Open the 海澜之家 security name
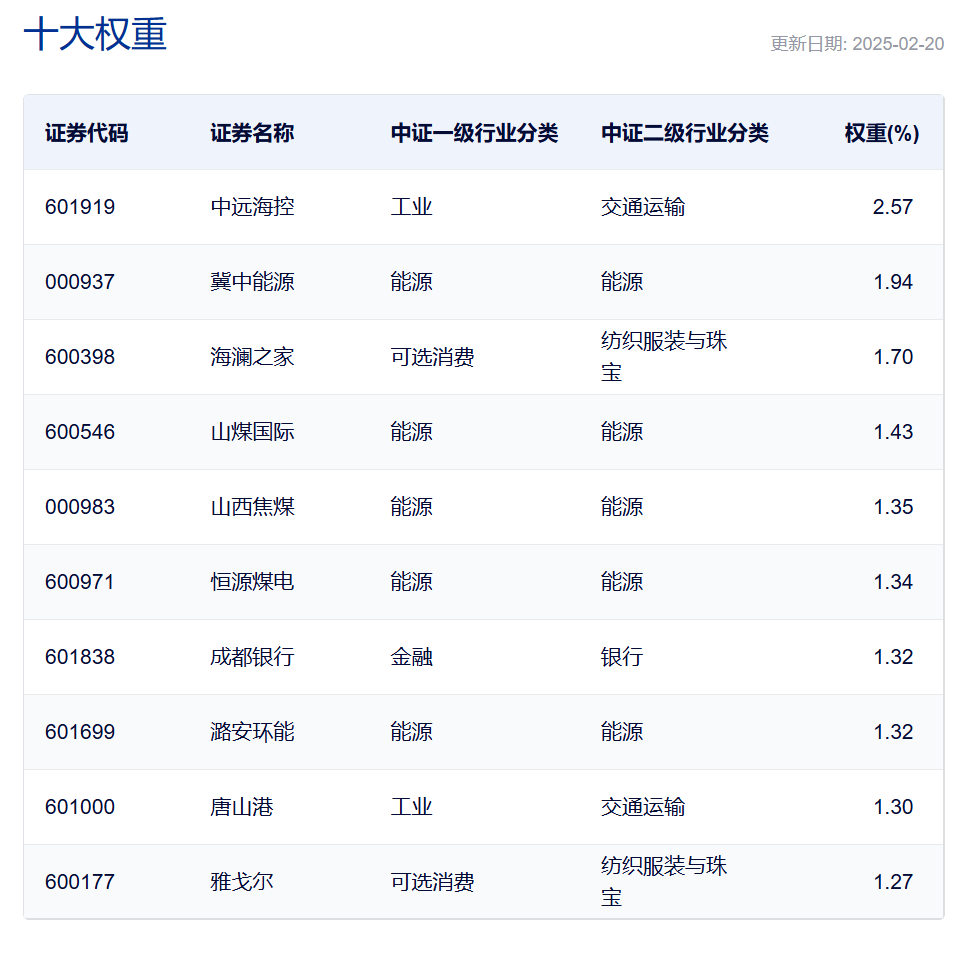Viewport: 967px width, 953px height. (x=252, y=357)
